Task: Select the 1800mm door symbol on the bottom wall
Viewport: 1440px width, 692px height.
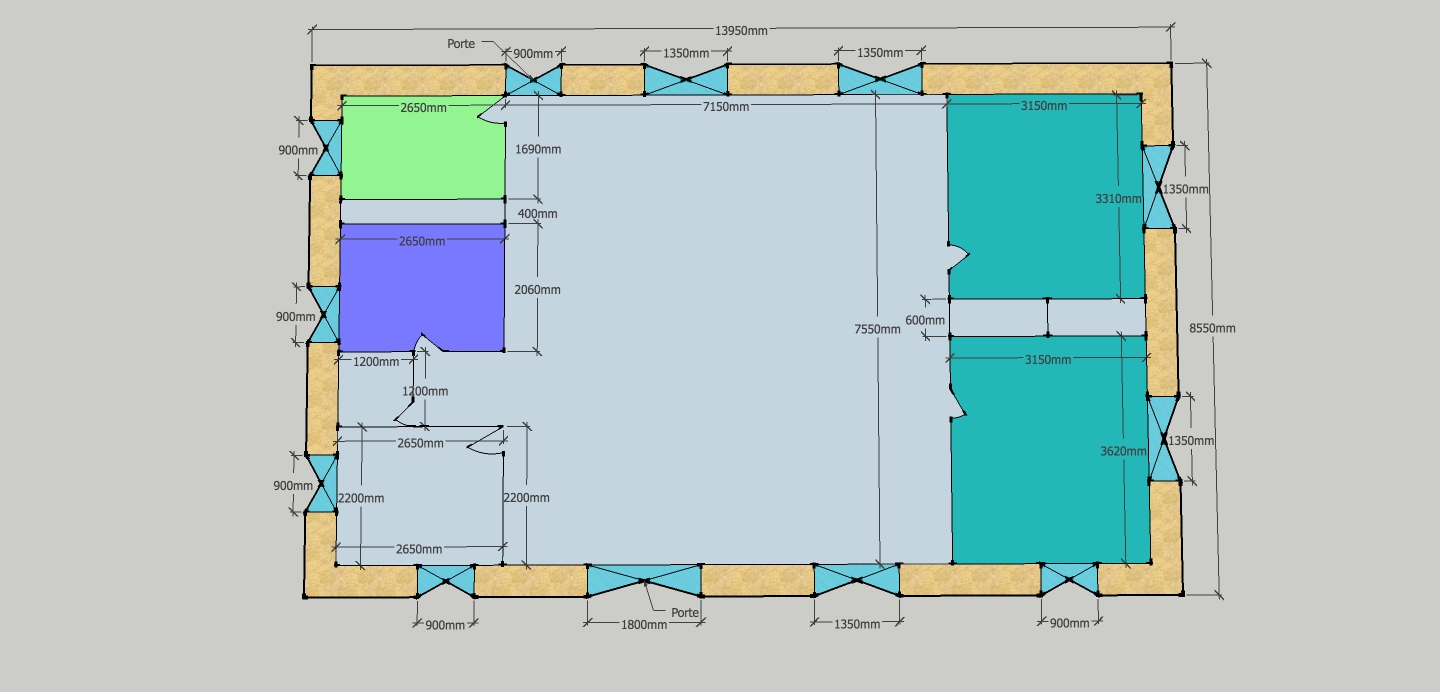Action: coord(644,580)
